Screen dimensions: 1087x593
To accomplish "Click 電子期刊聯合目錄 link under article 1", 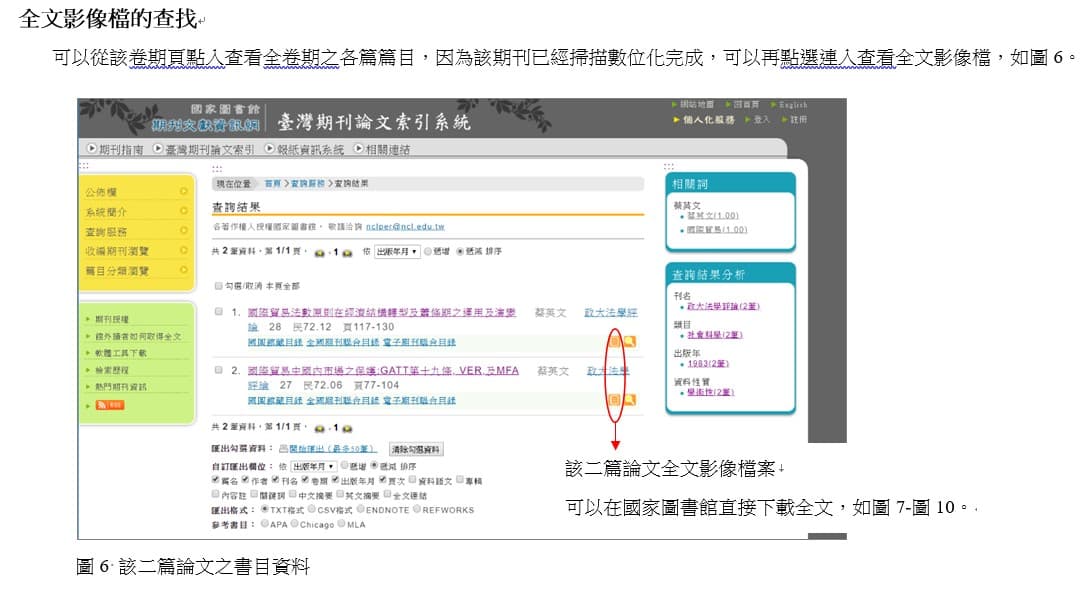I will (x=419, y=343).
